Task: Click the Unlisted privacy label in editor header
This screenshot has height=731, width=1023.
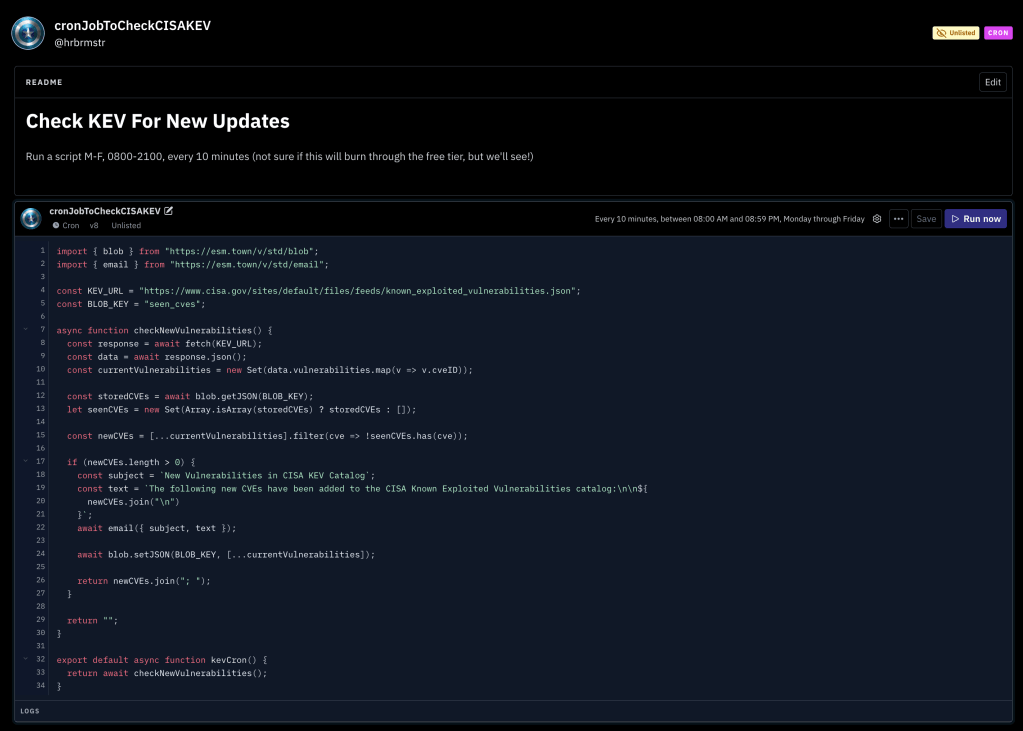Action: pyautogui.click(x=126, y=226)
